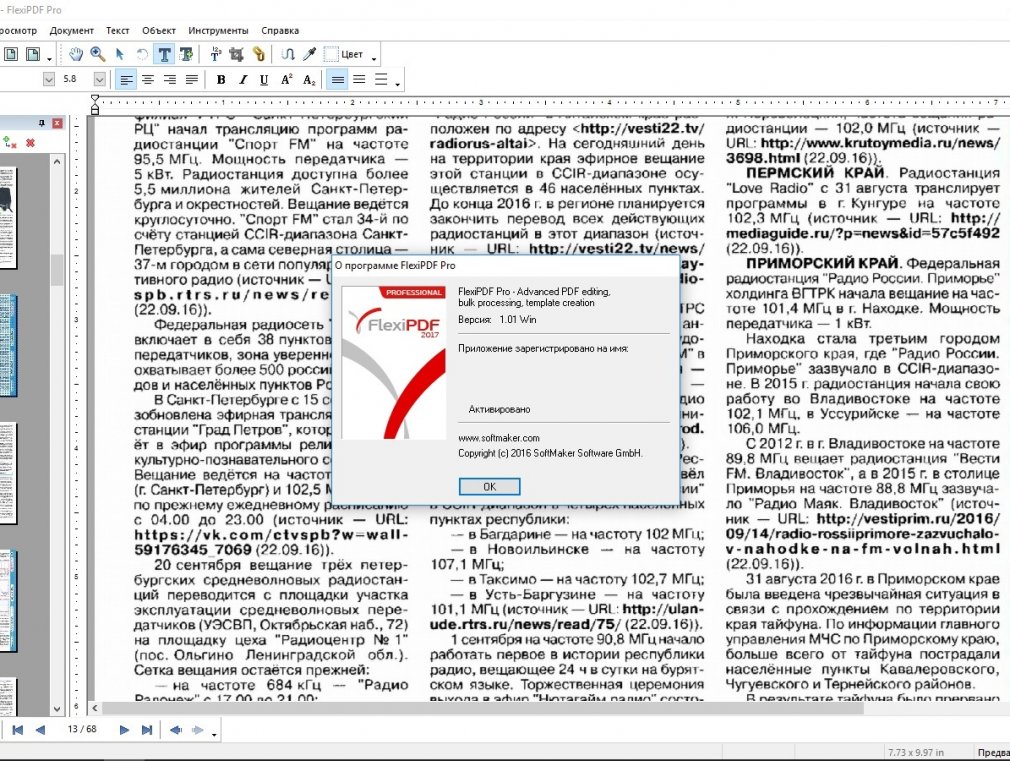
Task: Open the Объект menu
Action: point(158,30)
